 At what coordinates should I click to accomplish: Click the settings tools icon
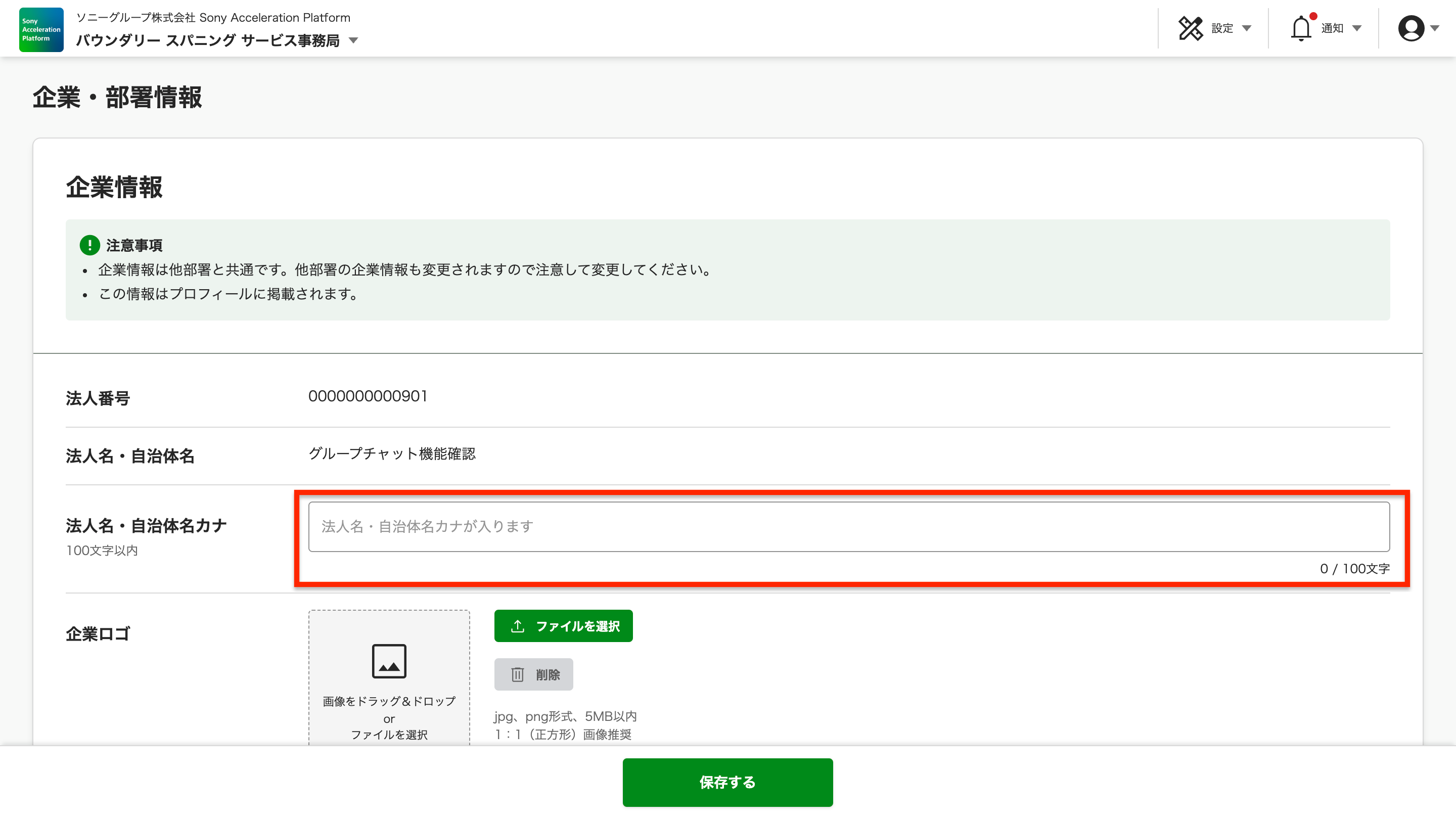click(1191, 28)
